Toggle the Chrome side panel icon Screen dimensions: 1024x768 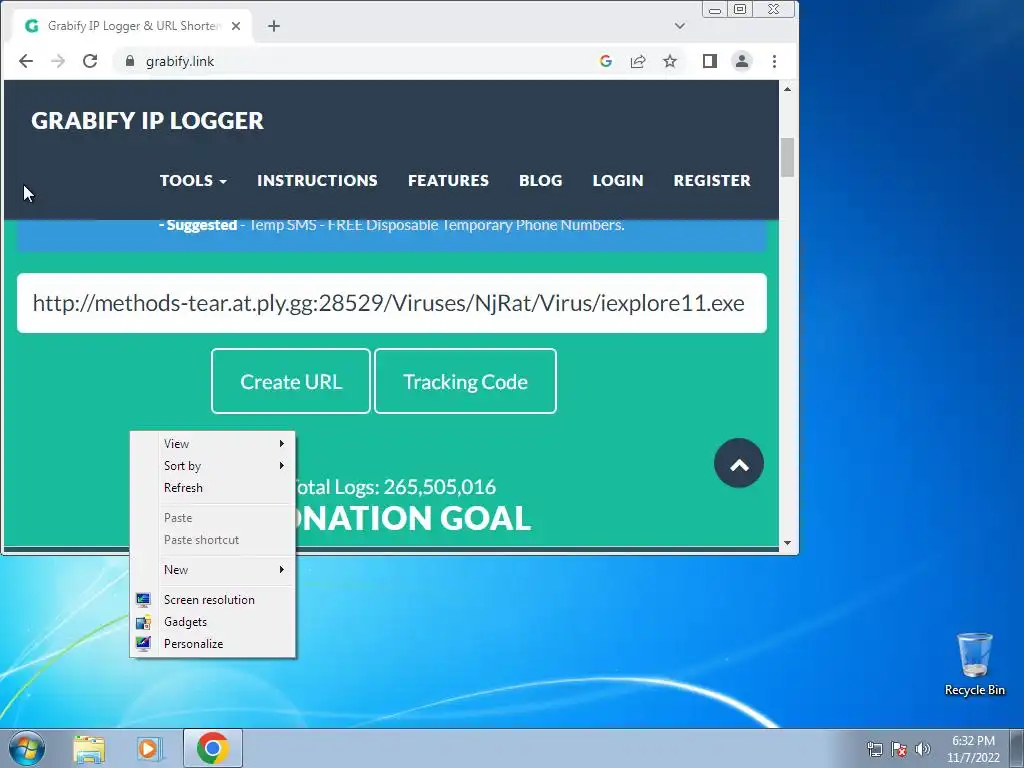710,61
